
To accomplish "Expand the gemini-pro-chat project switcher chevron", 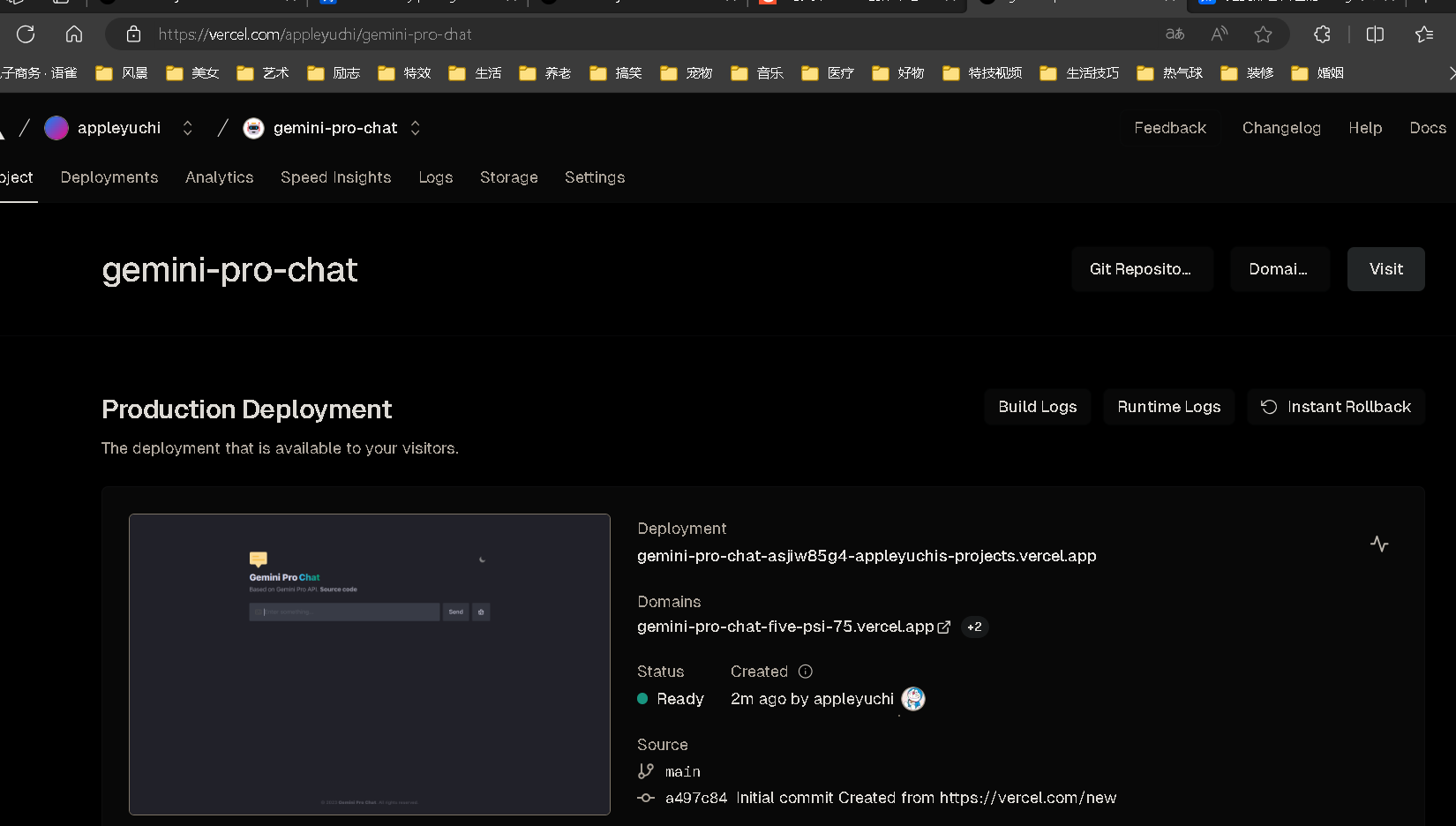I will 415,128.
